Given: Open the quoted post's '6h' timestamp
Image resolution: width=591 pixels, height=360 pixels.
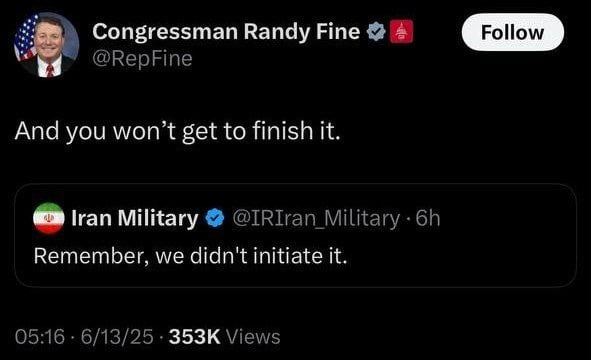Looking at the screenshot, I should (428, 218).
